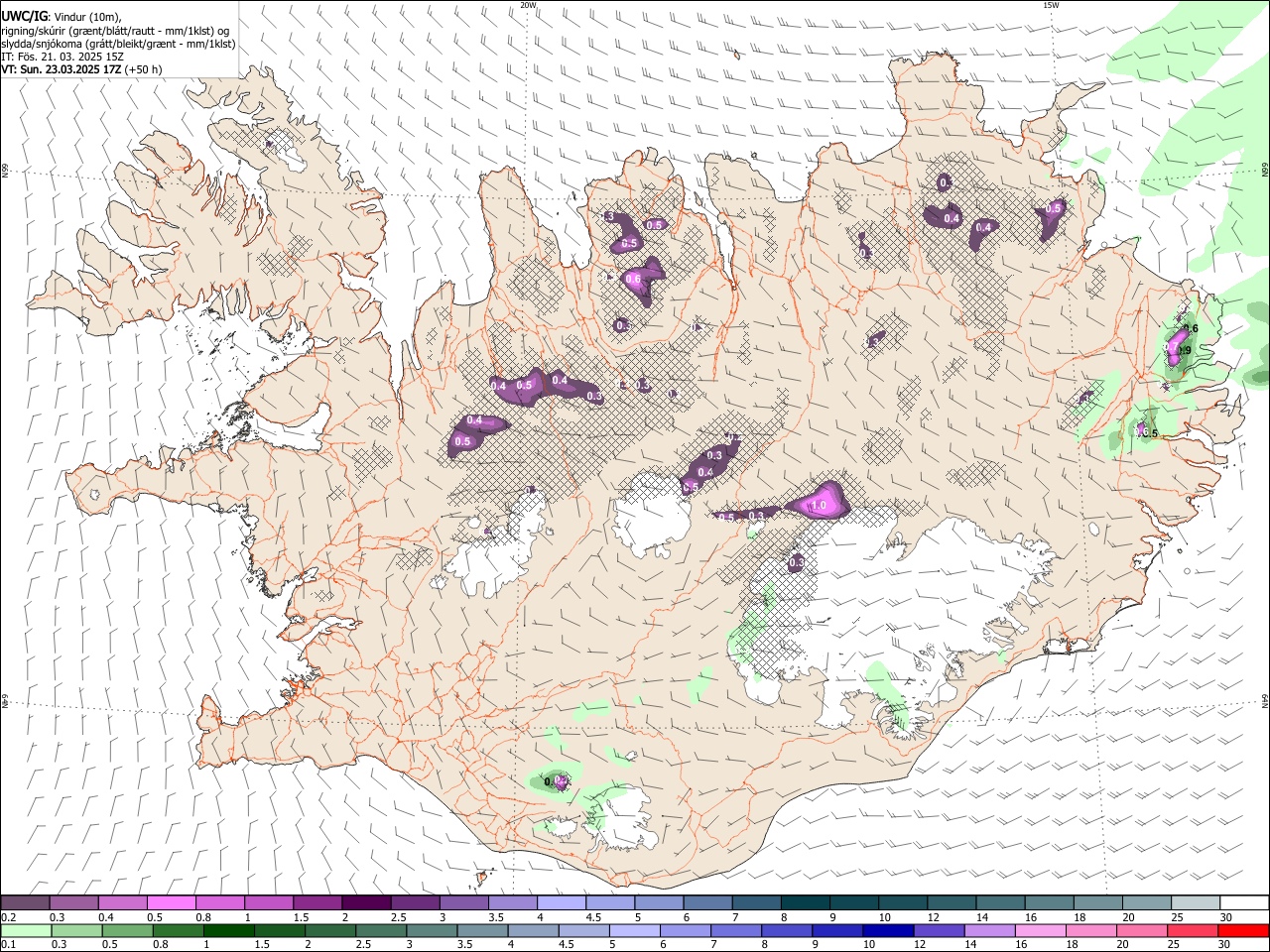This screenshot has height=952, width=1270.
Task: Click the pale green 0.1 rain scale swatch
Action: [x=26, y=931]
